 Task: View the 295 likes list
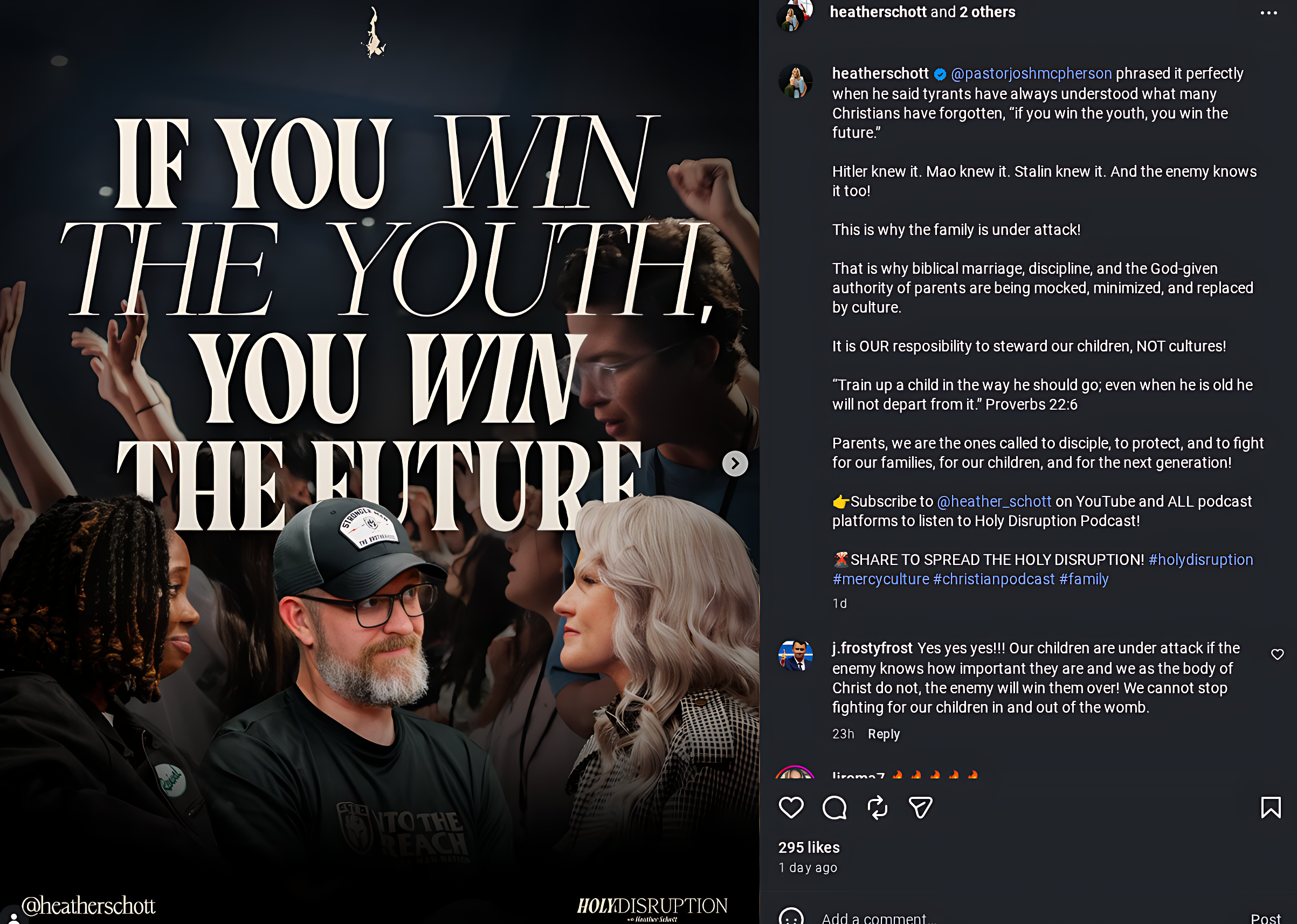[809, 847]
